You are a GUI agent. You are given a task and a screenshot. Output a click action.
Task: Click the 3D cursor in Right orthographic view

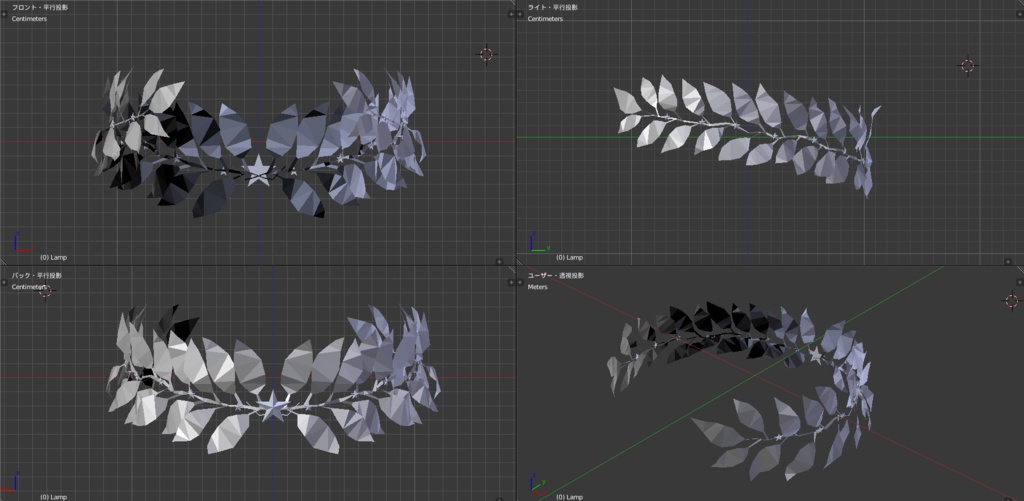pyautogui.click(x=967, y=65)
